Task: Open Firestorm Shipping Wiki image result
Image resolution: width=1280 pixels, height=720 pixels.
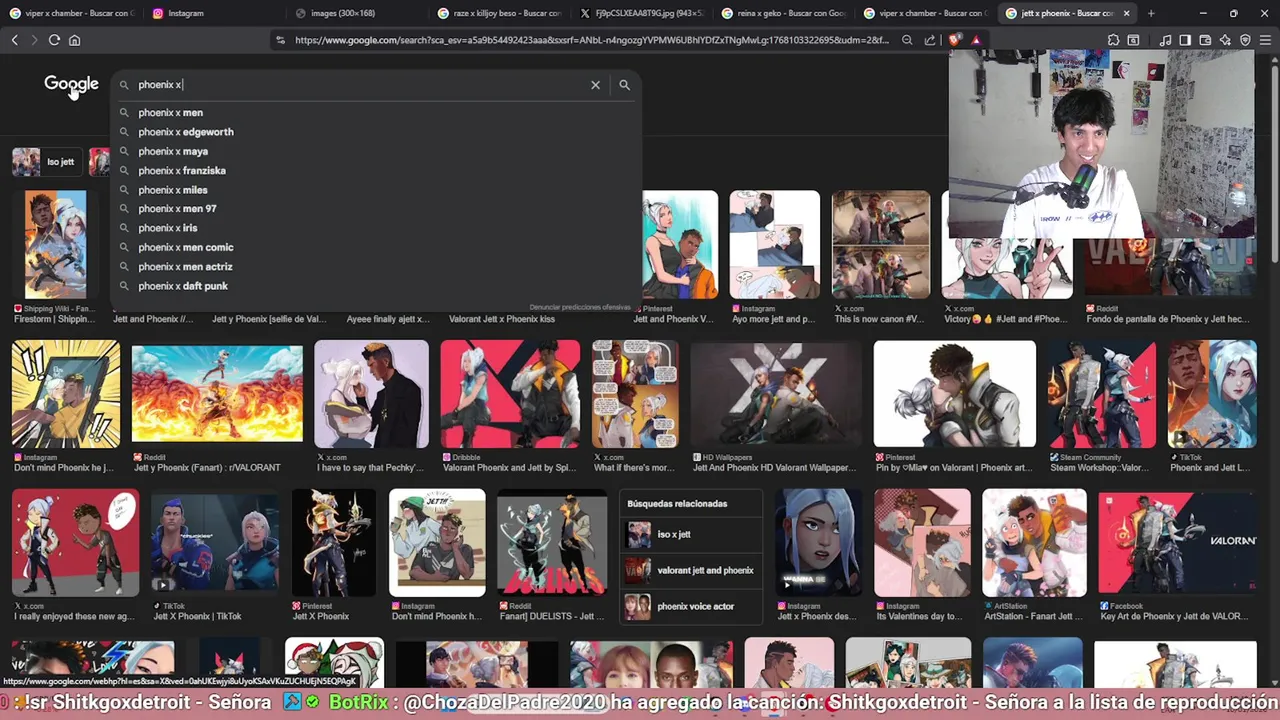Action: pos(55,244)
